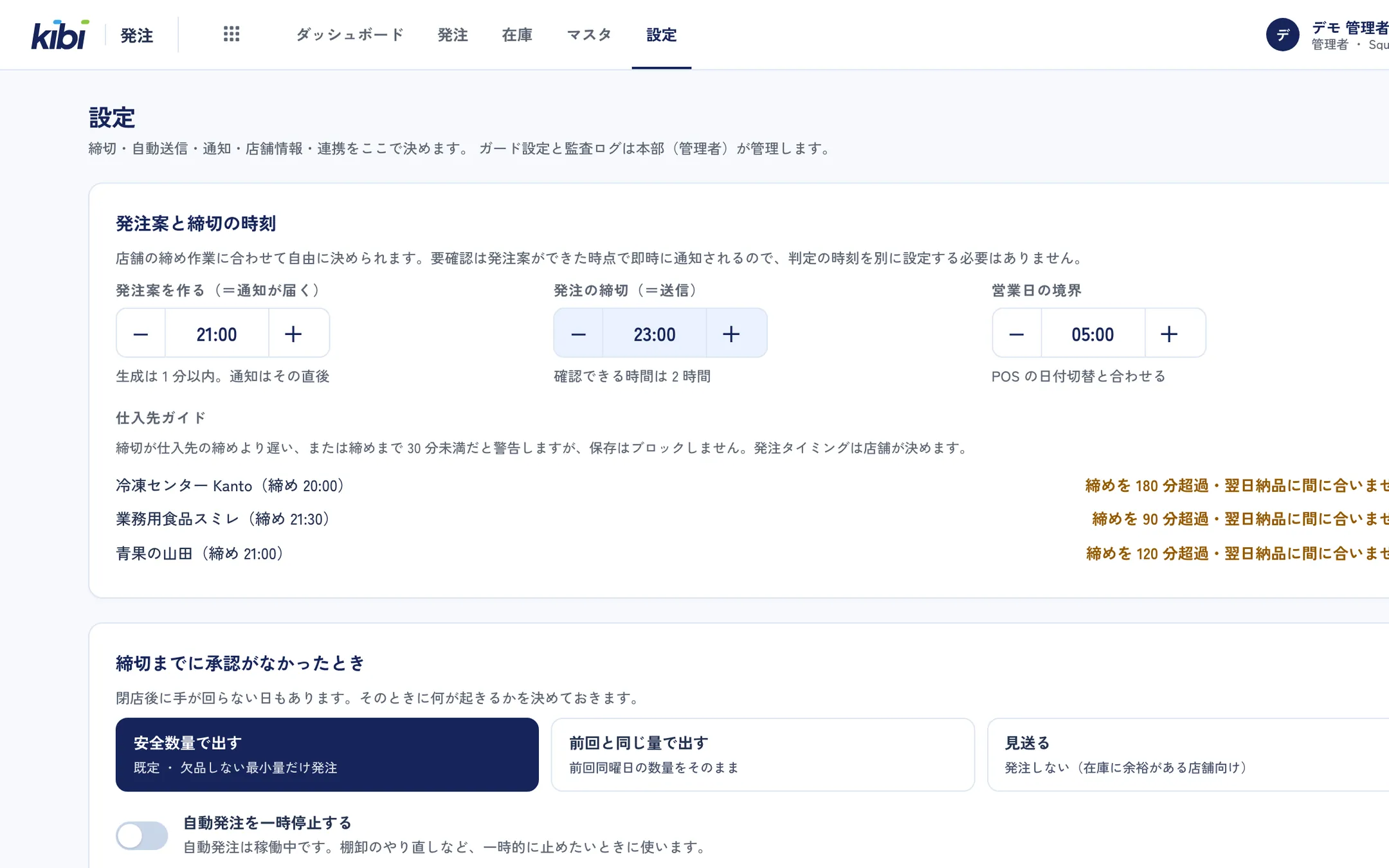Click the 締めを 90 分超過 warning

[1240, 519]
